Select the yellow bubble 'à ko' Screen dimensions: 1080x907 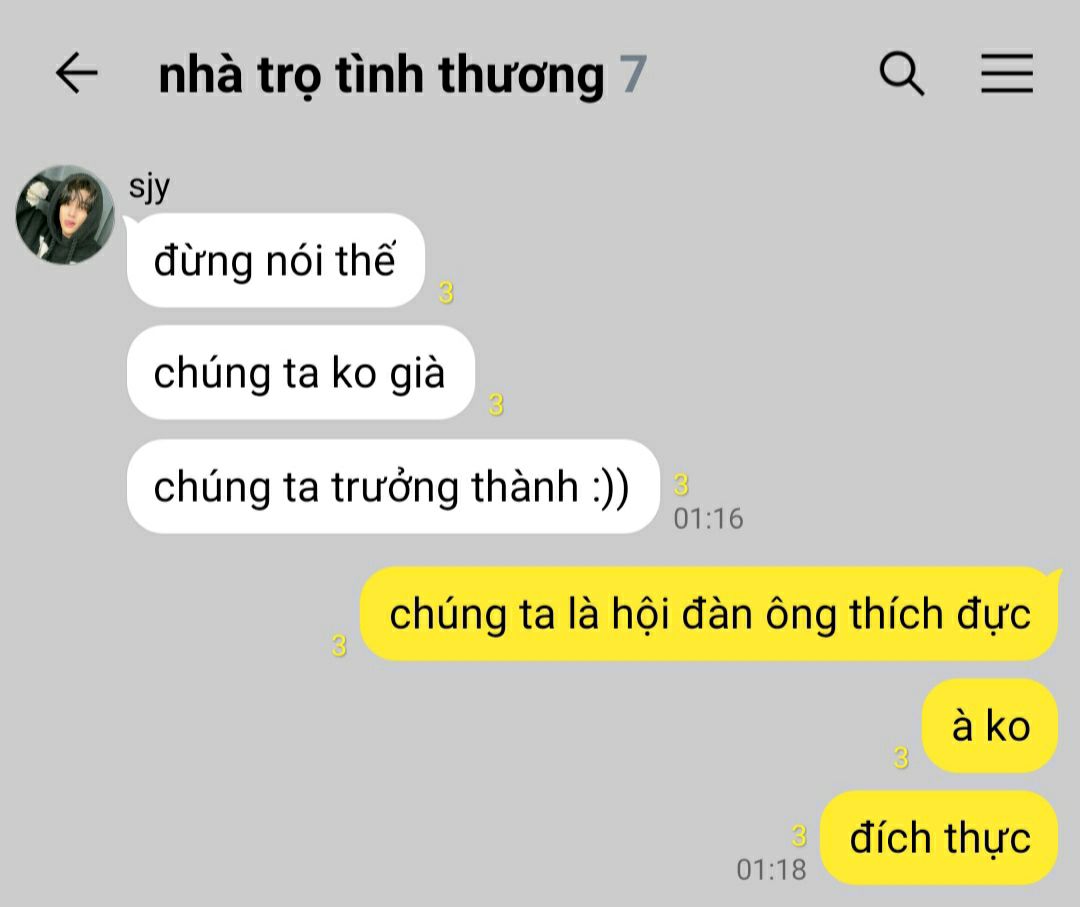pyautogui.click(x=990, y=726)
